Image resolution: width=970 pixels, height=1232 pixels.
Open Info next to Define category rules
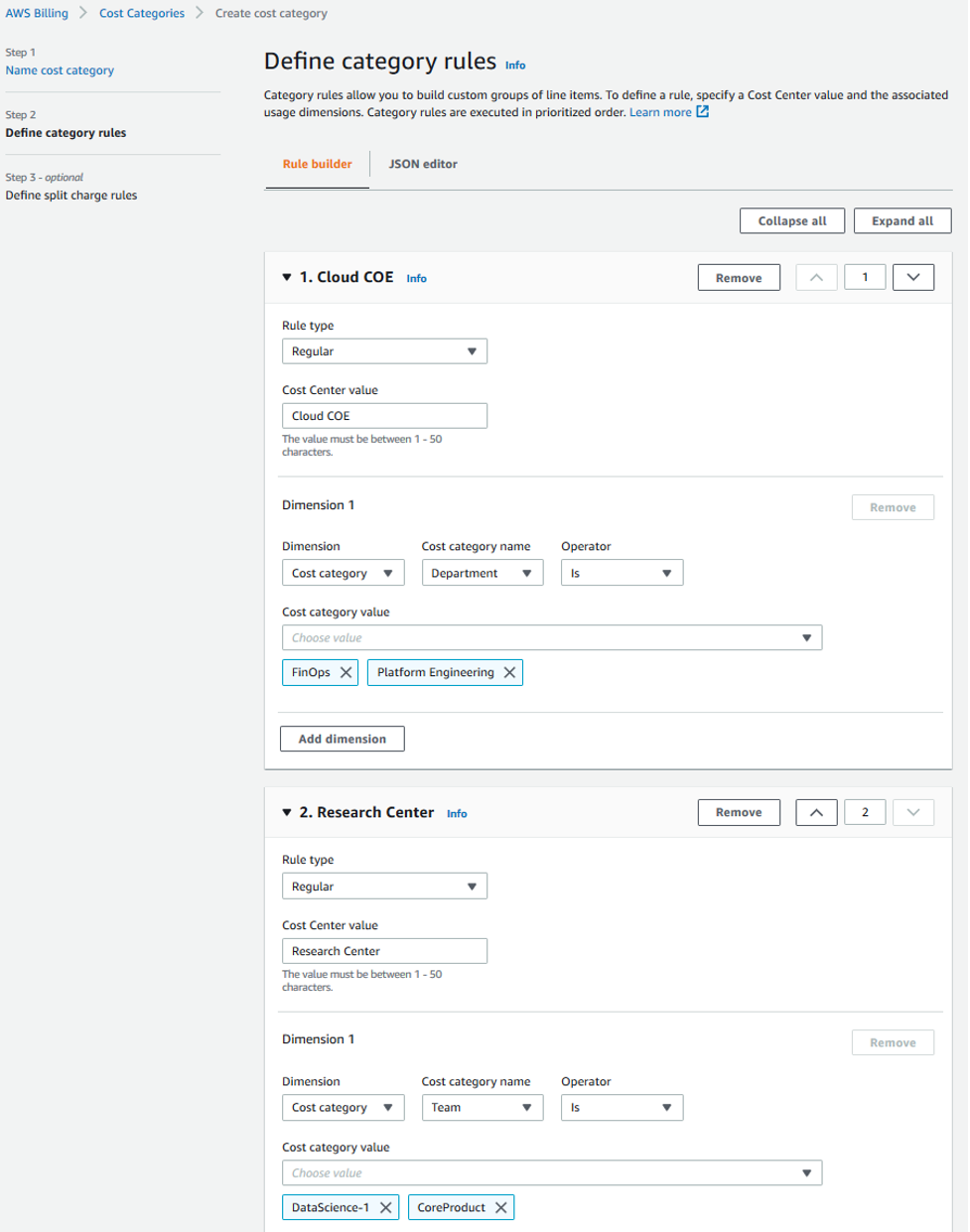pos(515,66)
